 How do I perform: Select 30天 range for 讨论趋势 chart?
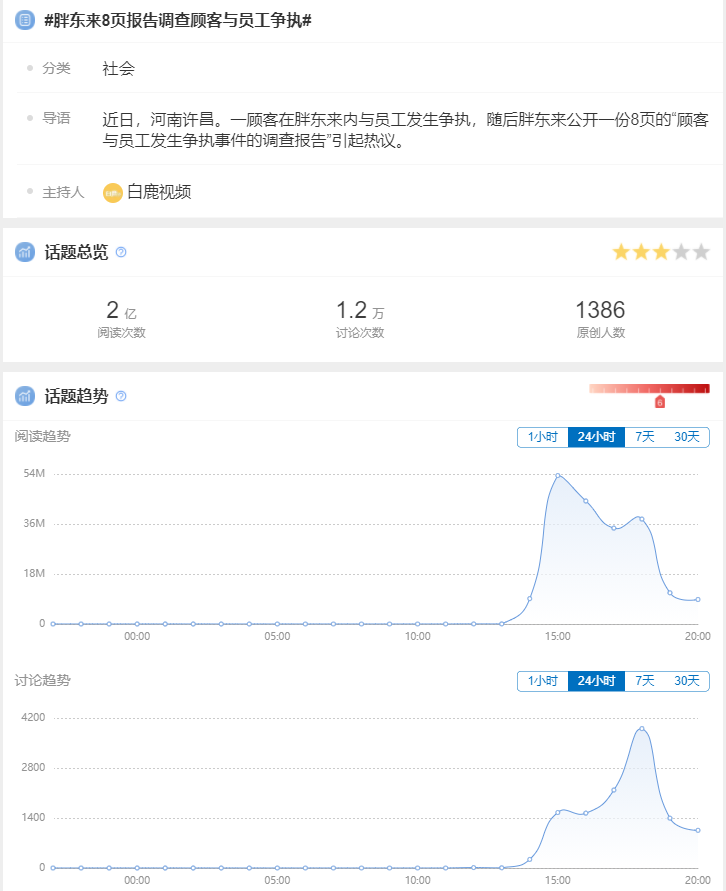[687, 681]
